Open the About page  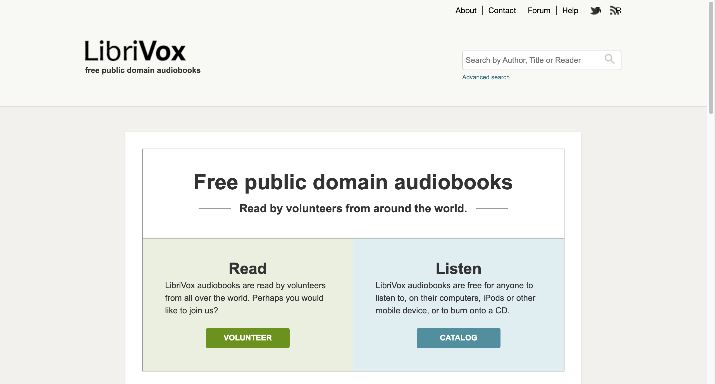pos(466,10)
